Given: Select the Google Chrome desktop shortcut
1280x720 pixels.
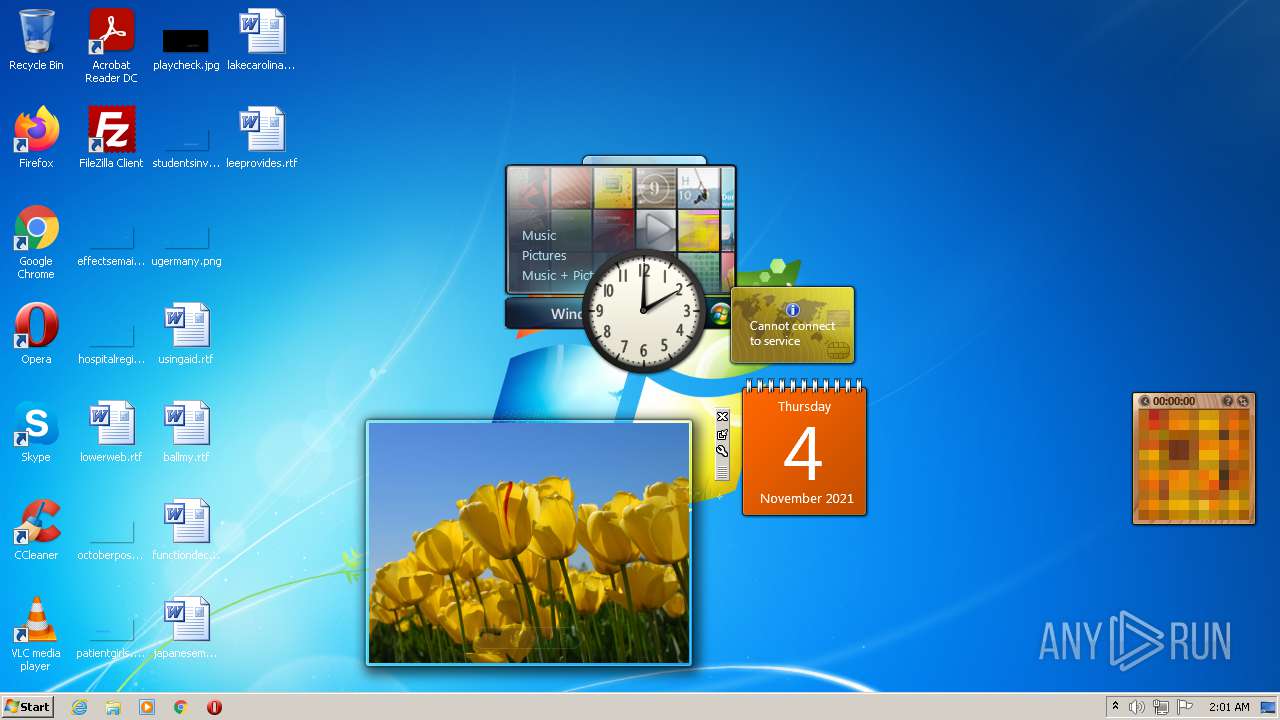Looking at the screenshot, I should pyautogui.click(x=36, y=242).
